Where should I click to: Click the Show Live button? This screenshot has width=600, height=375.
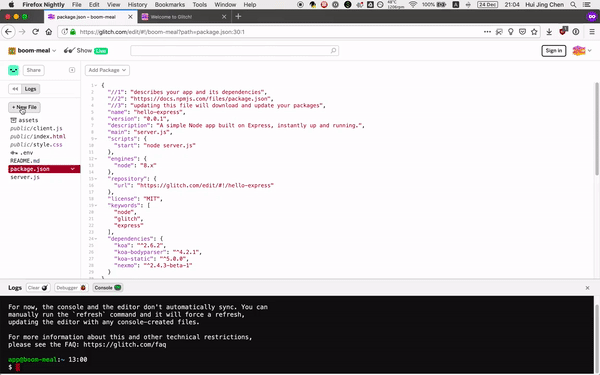tap(86, 51)
